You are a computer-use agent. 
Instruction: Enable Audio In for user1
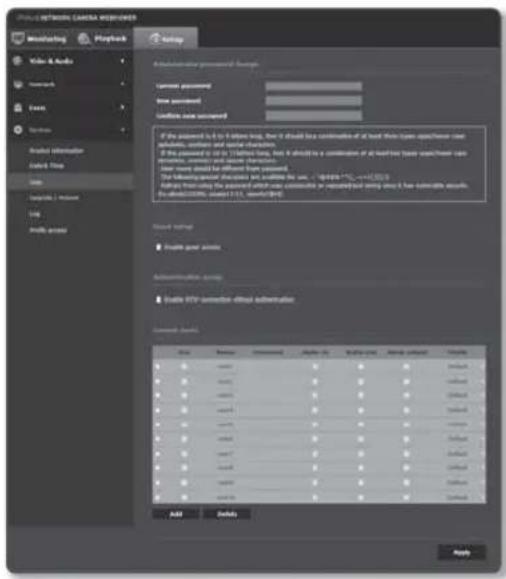coord(315,366)
